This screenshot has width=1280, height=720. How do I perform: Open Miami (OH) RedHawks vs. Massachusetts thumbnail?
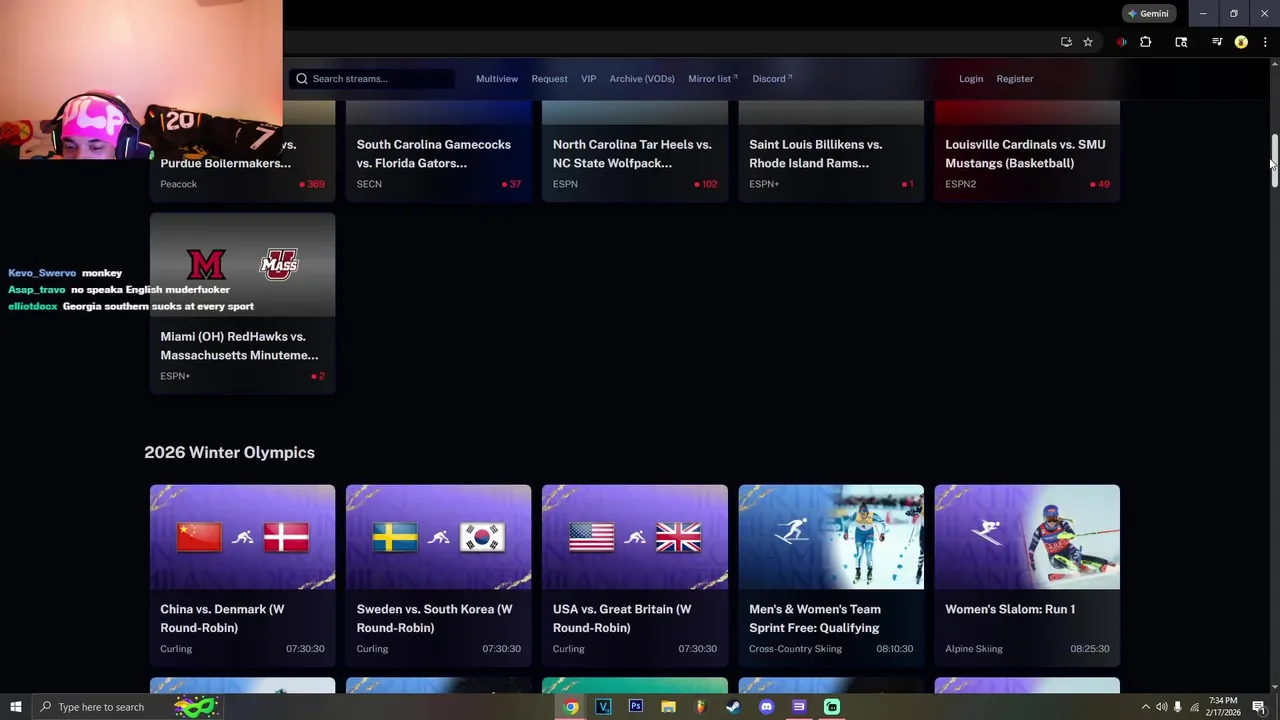point(242,265)
